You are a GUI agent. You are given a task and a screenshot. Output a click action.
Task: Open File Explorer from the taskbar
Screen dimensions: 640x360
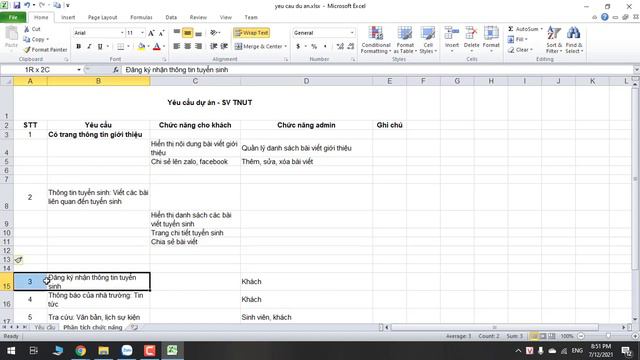click(x=103, y=351)
